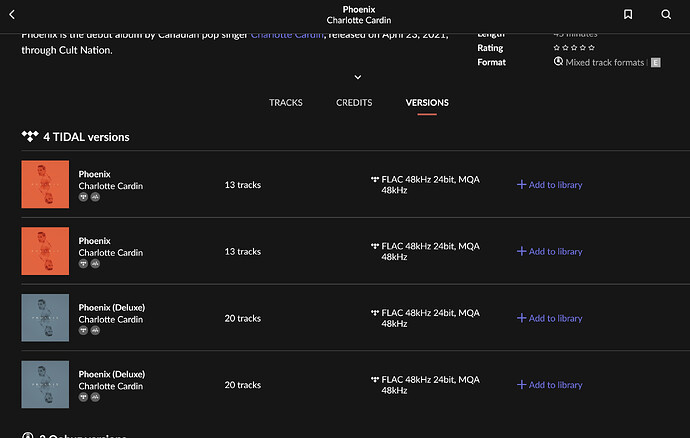Click the explicit 'E' badge next to Mixed track formats
Viewport: 690px width, 438px height.
tap(656, 62)
